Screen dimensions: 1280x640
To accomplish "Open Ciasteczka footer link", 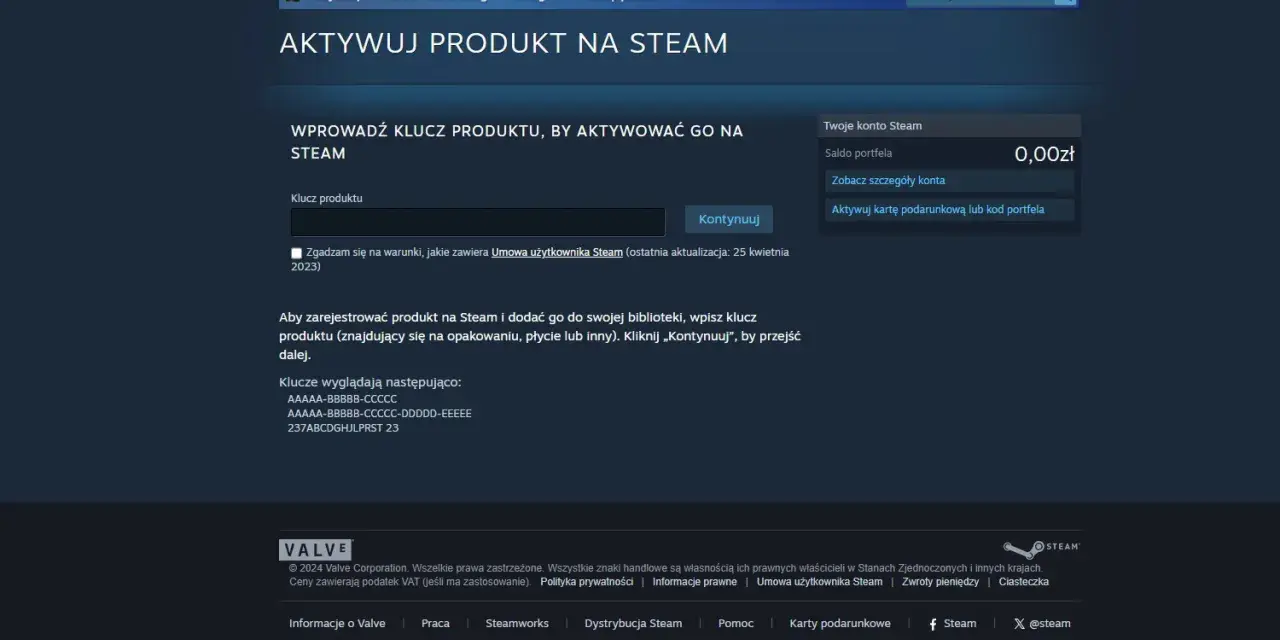I will (x=1024, y=582).
